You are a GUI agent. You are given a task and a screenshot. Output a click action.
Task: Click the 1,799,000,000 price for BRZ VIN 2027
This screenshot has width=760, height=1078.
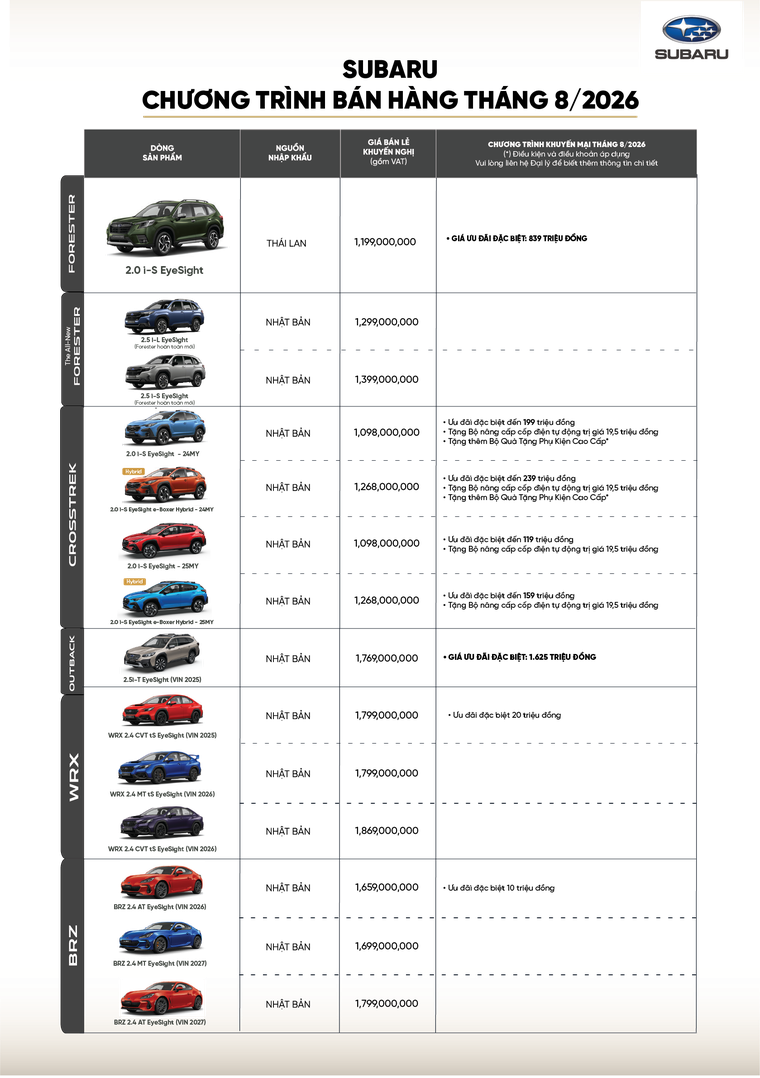(387, 1004)
